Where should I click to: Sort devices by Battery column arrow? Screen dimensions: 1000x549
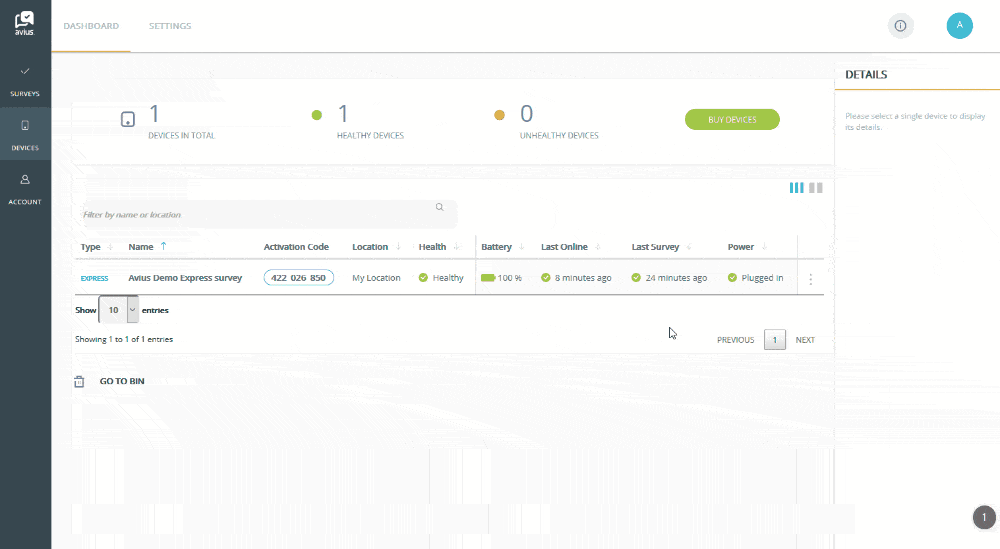coord(522,247)
